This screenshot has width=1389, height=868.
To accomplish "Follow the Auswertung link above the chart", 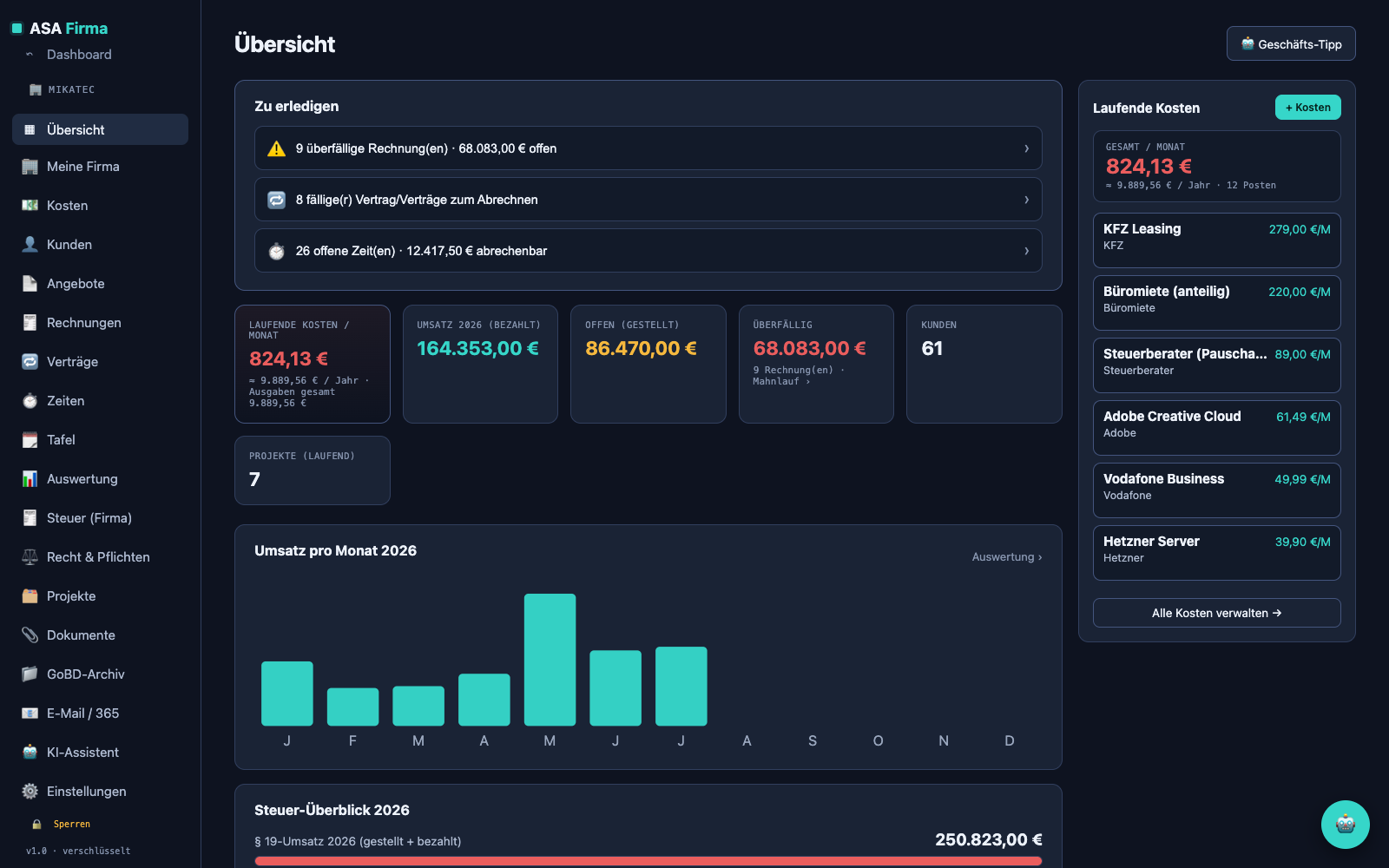I will click(1007, 557).
